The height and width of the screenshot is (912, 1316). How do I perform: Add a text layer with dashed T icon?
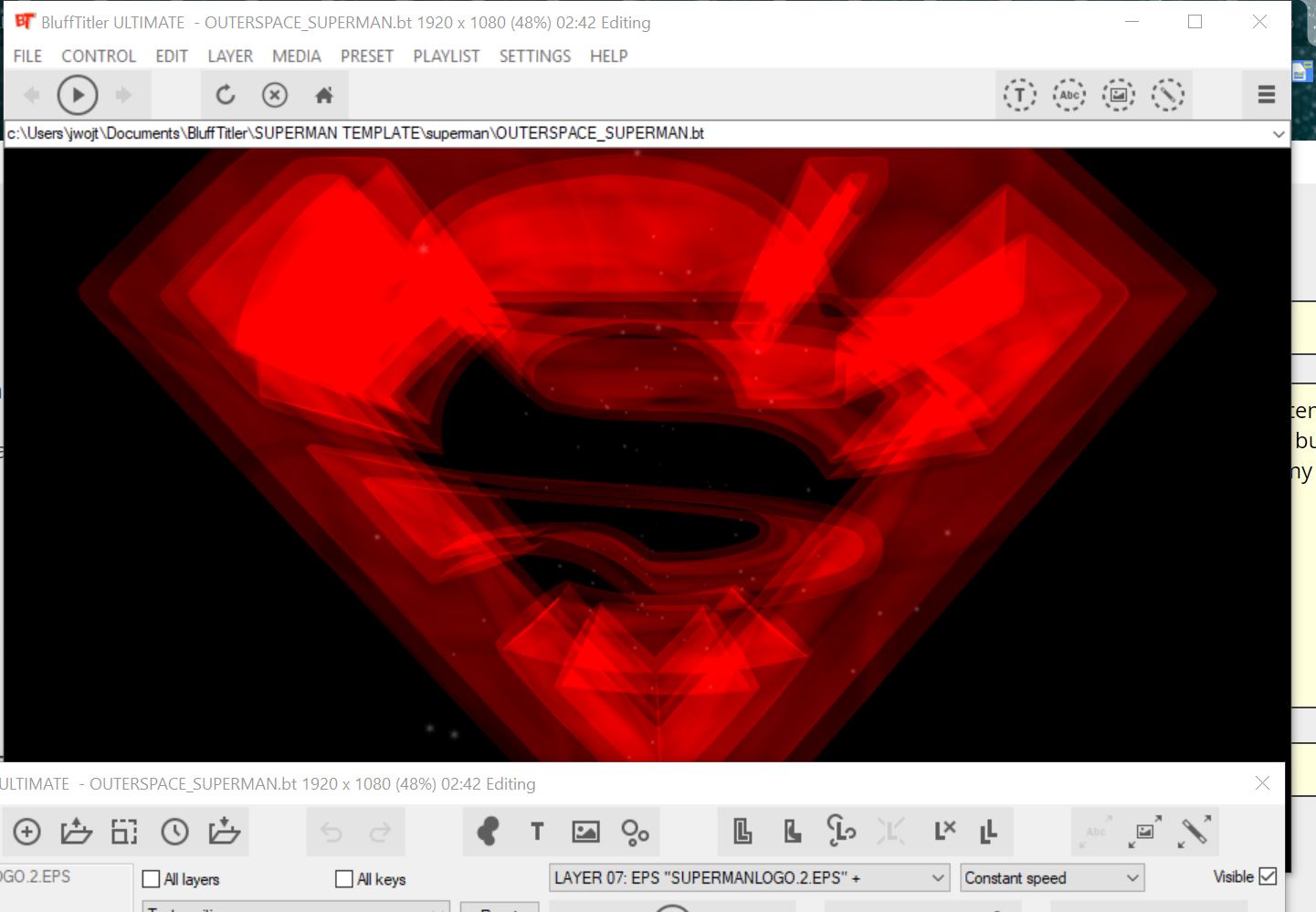tap(1020, 95)
